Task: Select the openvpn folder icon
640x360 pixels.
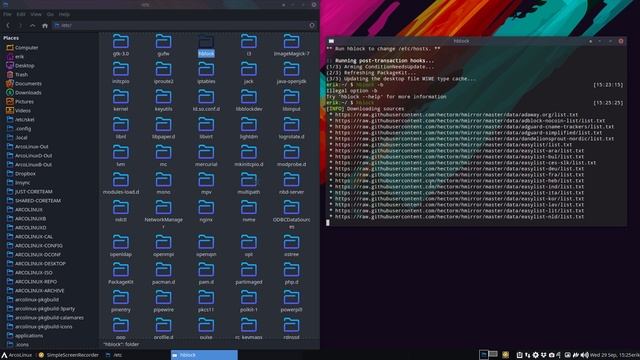Action: [x=206, y=243]
